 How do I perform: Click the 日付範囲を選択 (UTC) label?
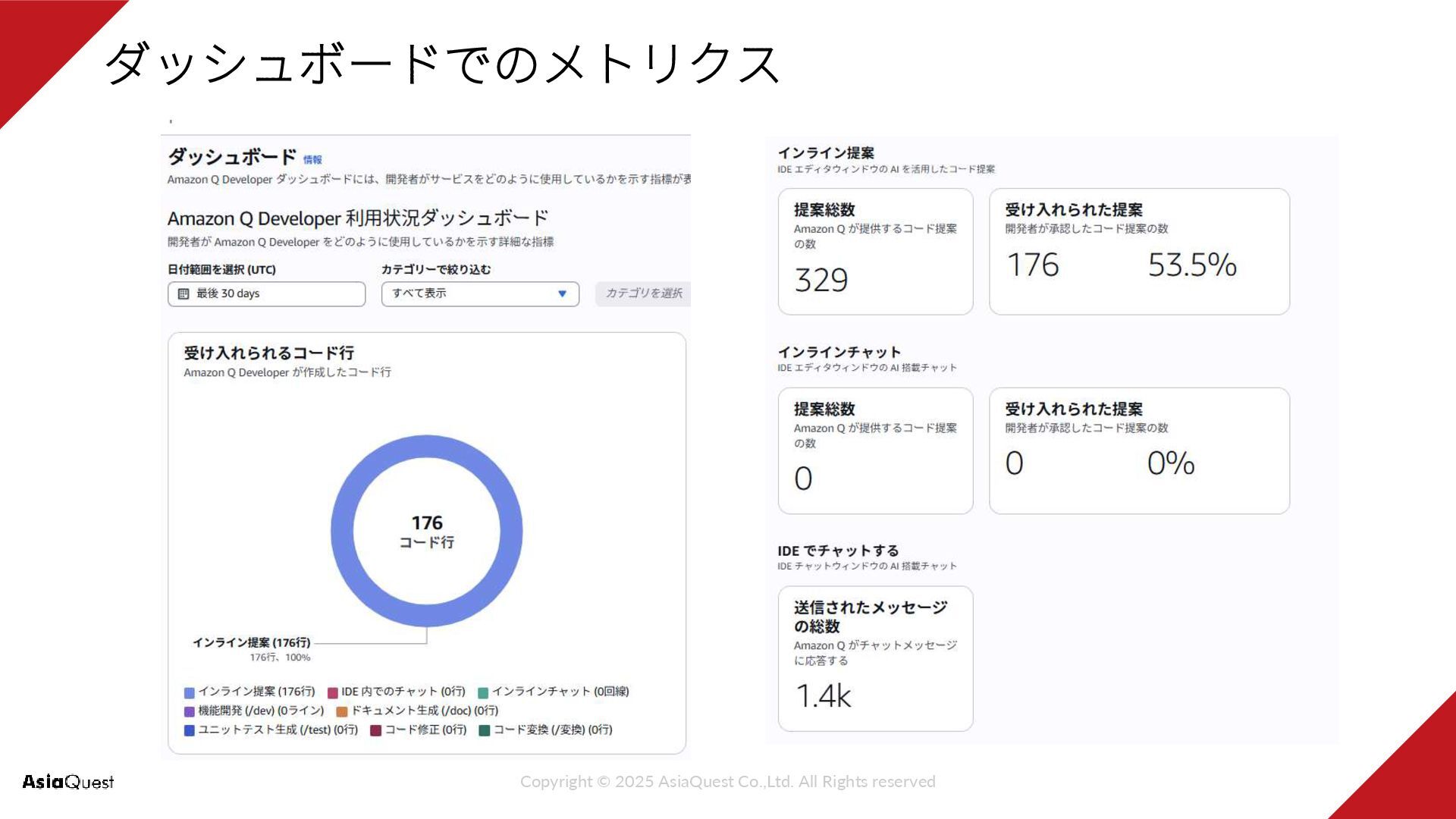tap(221, 270)
